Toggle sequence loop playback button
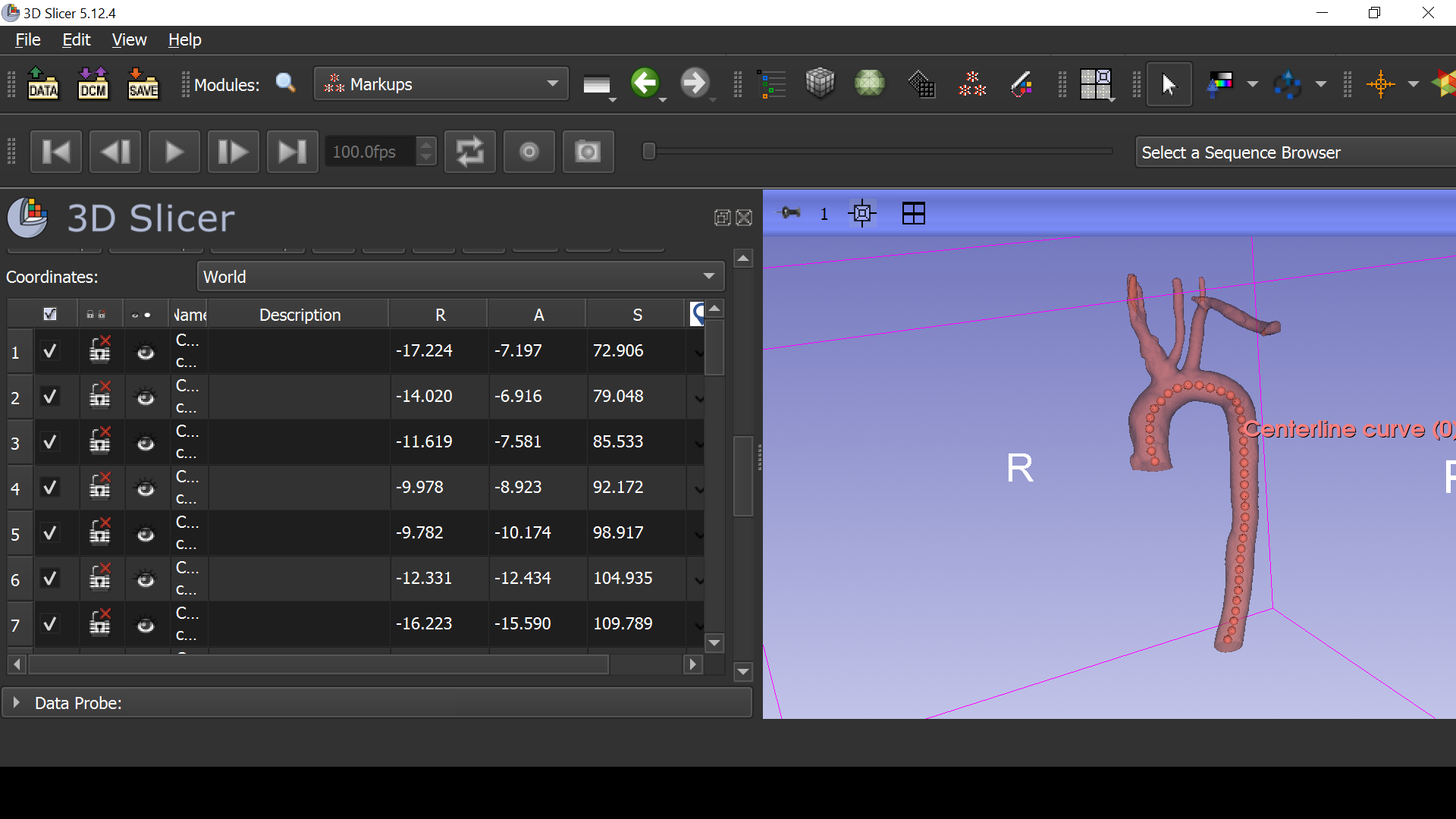 tap(470, 152)
